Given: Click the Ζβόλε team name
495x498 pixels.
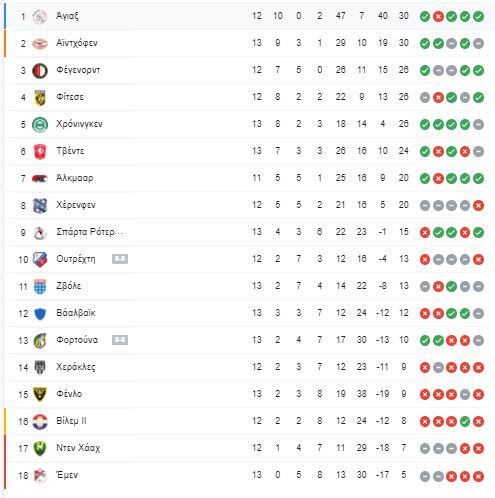Looking at the screenshot, I should (69, 286).
